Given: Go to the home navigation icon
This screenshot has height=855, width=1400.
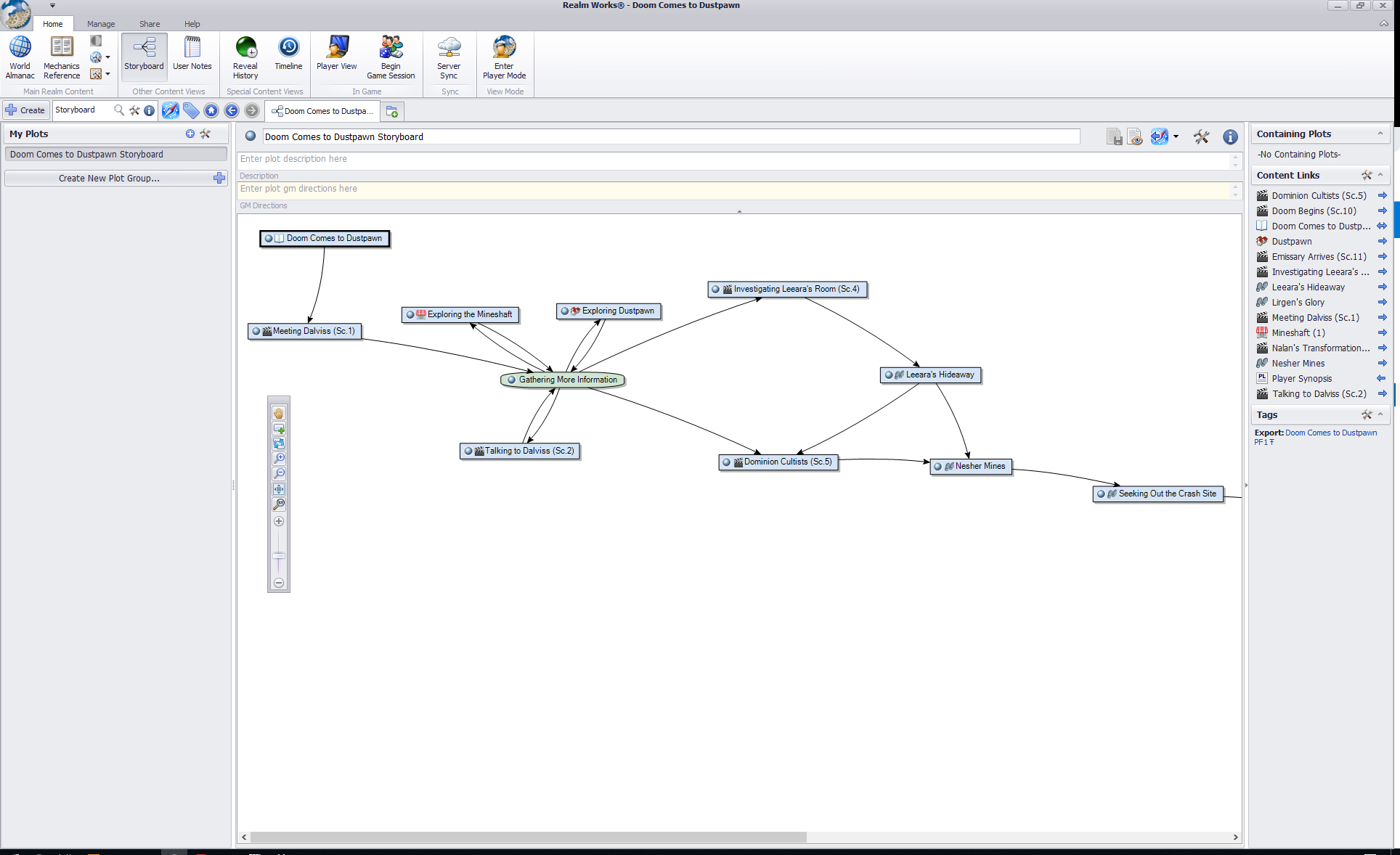Looking at the screenshot, I should pos(211,110).
